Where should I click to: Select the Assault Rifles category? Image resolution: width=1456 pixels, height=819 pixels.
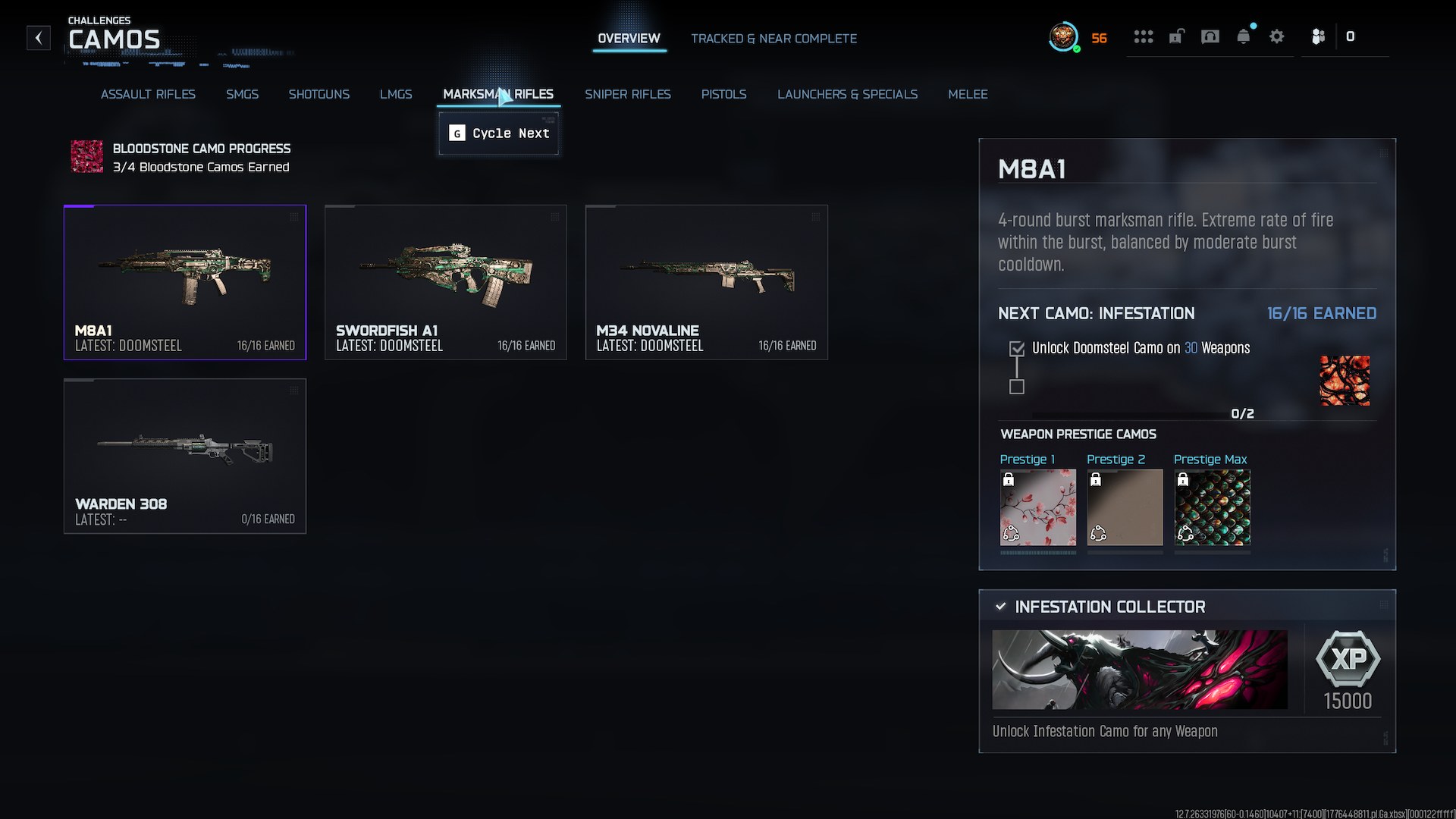tap(148, 94)
